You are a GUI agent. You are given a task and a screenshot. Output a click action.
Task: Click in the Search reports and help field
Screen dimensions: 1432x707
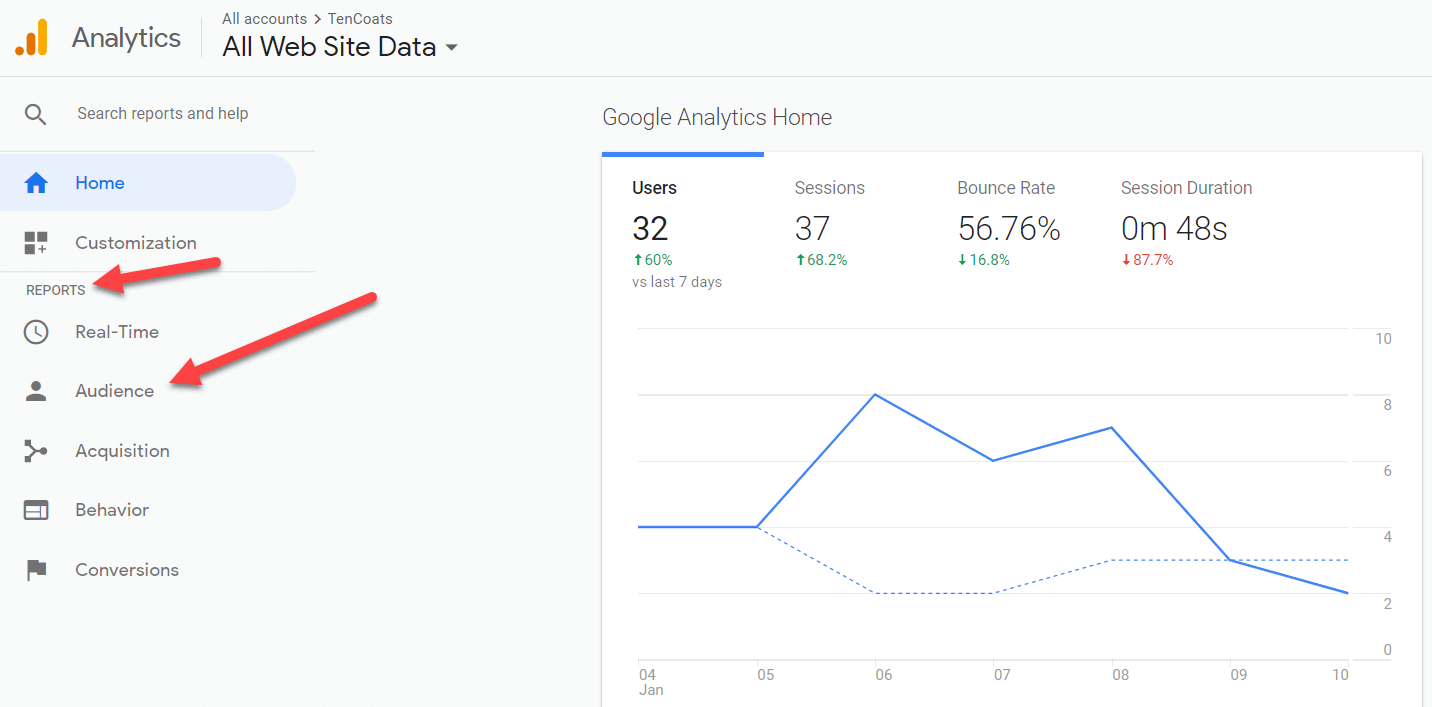(x=163, y=114)
